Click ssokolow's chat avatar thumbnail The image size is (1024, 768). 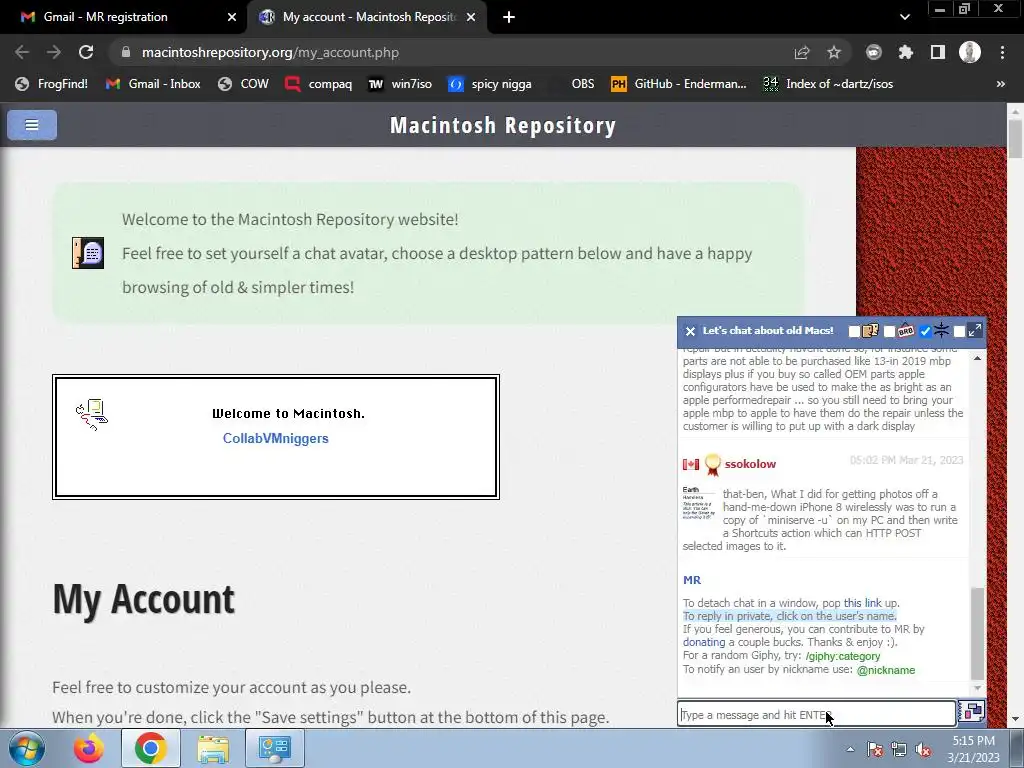click(699, 502)
